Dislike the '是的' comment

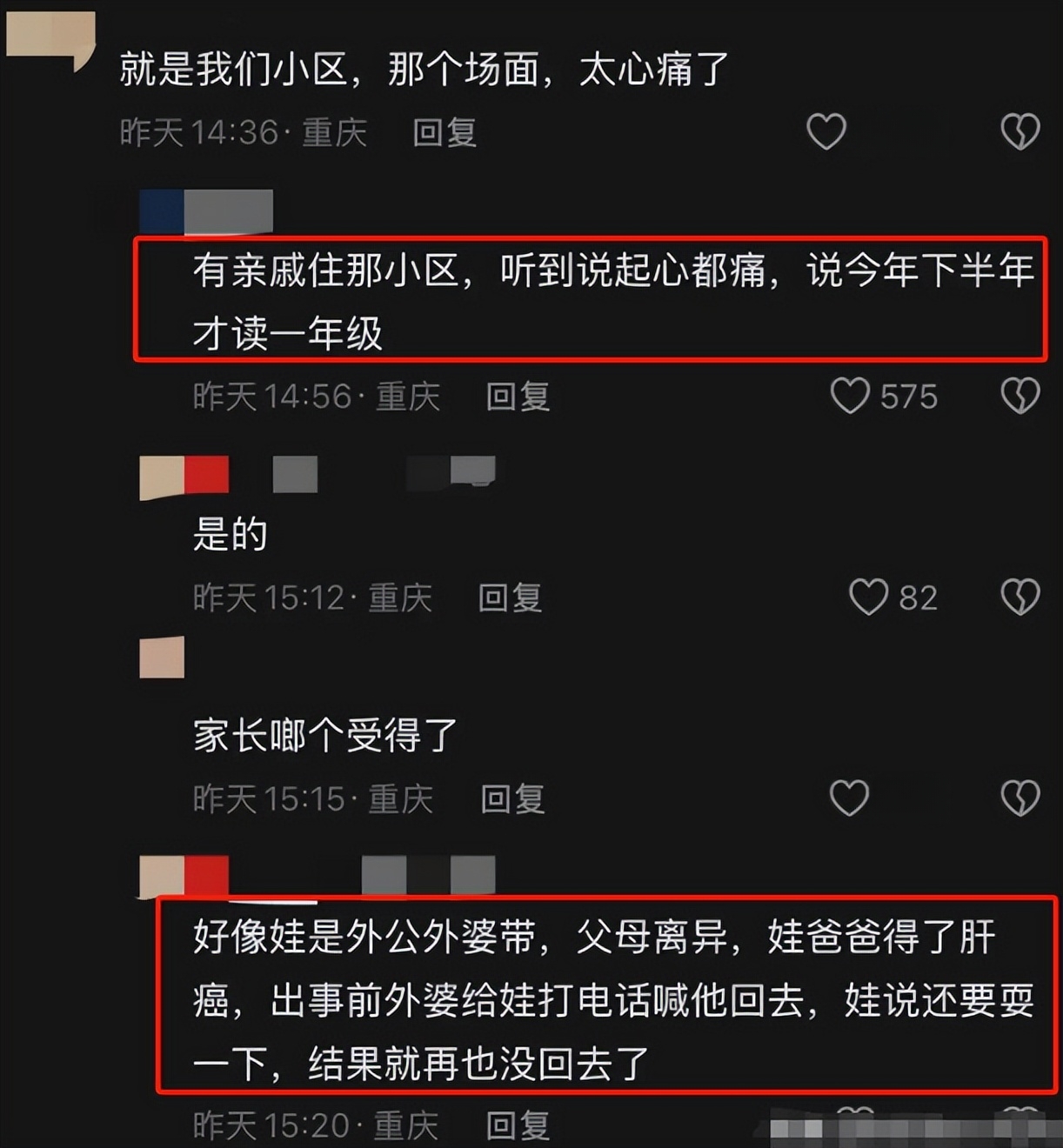(1020, 597)
